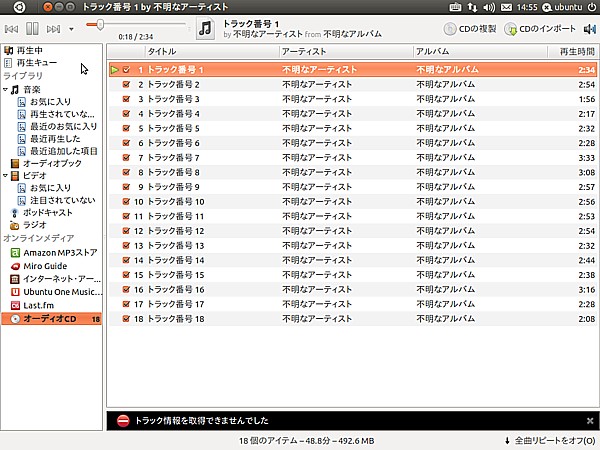Select the トラック番号 8 title

[x=173, y=172]
